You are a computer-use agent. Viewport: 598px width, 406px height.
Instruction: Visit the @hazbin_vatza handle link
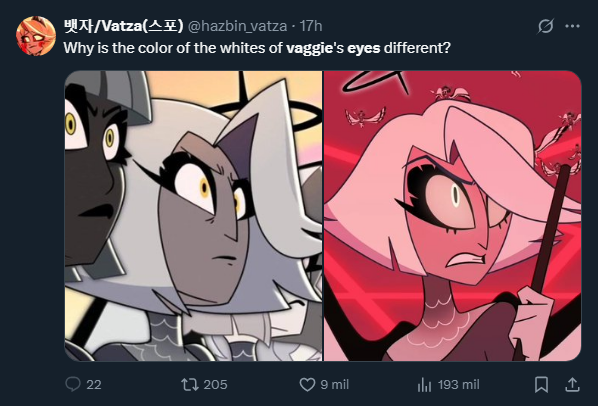237,26
